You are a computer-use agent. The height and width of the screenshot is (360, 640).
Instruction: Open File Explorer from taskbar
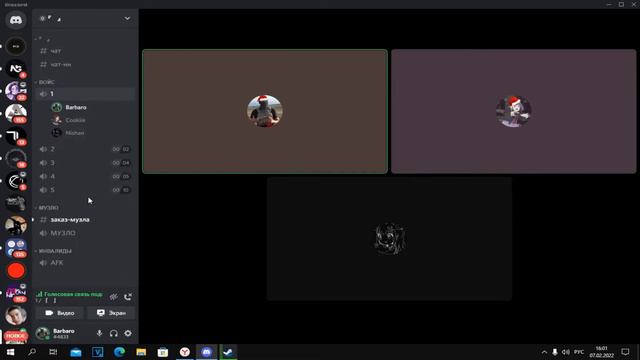coord(141,352)
